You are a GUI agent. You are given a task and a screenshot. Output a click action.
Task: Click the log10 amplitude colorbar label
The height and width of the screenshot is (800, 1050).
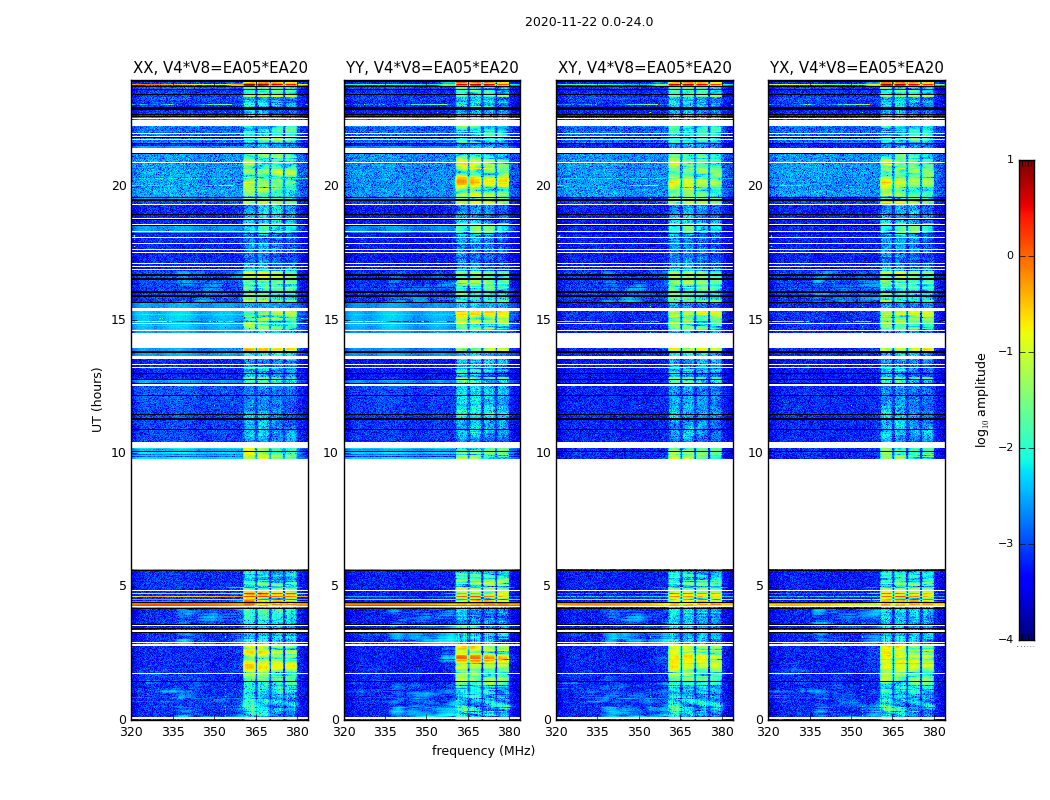tap(981, 400)
